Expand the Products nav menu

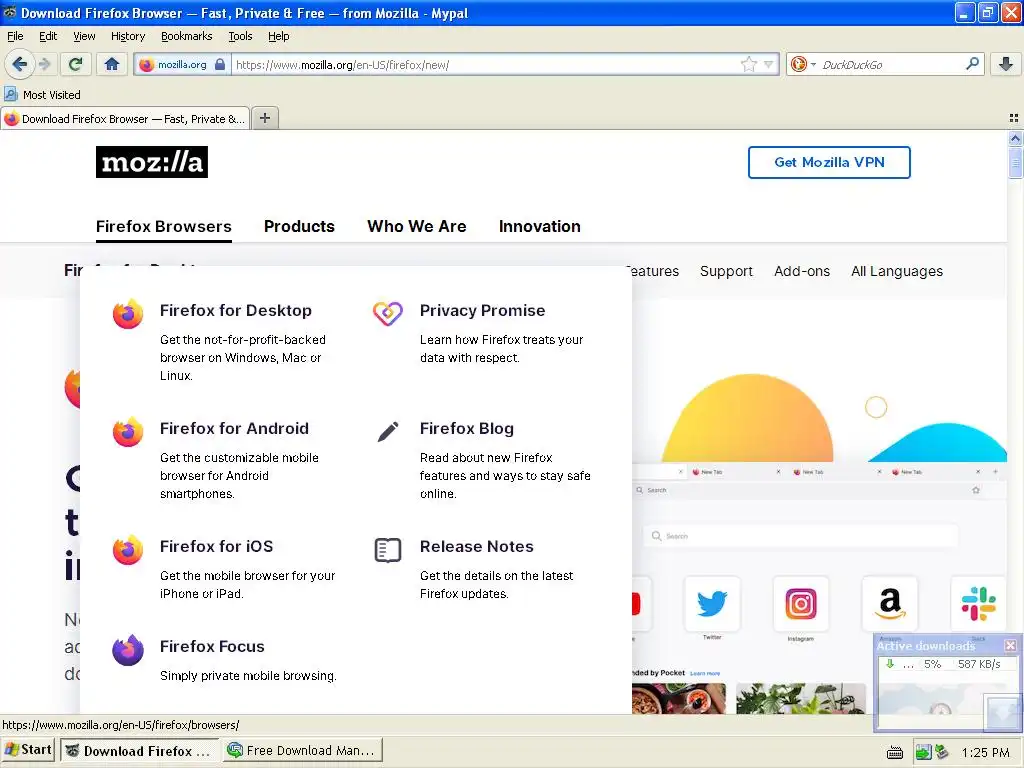299,226
